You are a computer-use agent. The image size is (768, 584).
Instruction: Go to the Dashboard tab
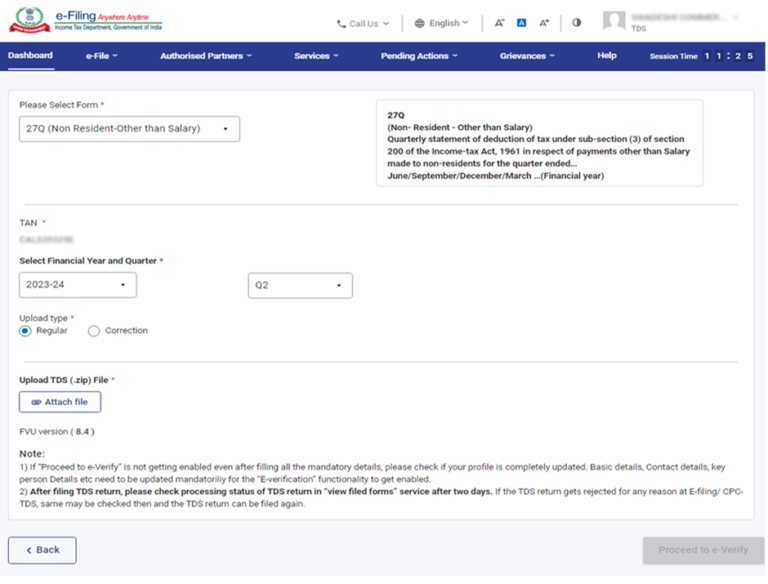point(30,56)
